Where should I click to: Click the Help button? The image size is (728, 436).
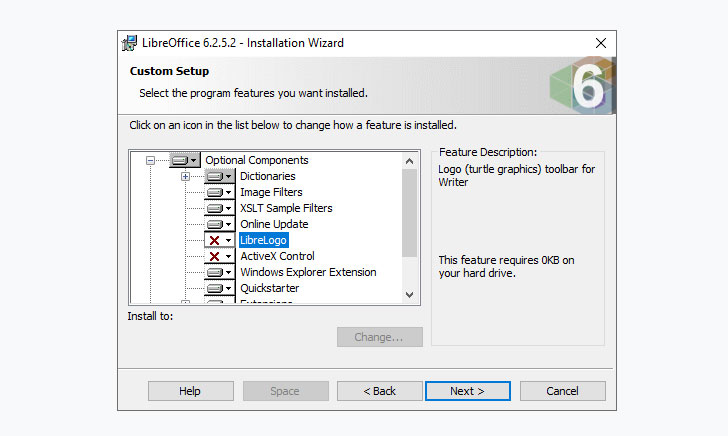tap(191, 391)
